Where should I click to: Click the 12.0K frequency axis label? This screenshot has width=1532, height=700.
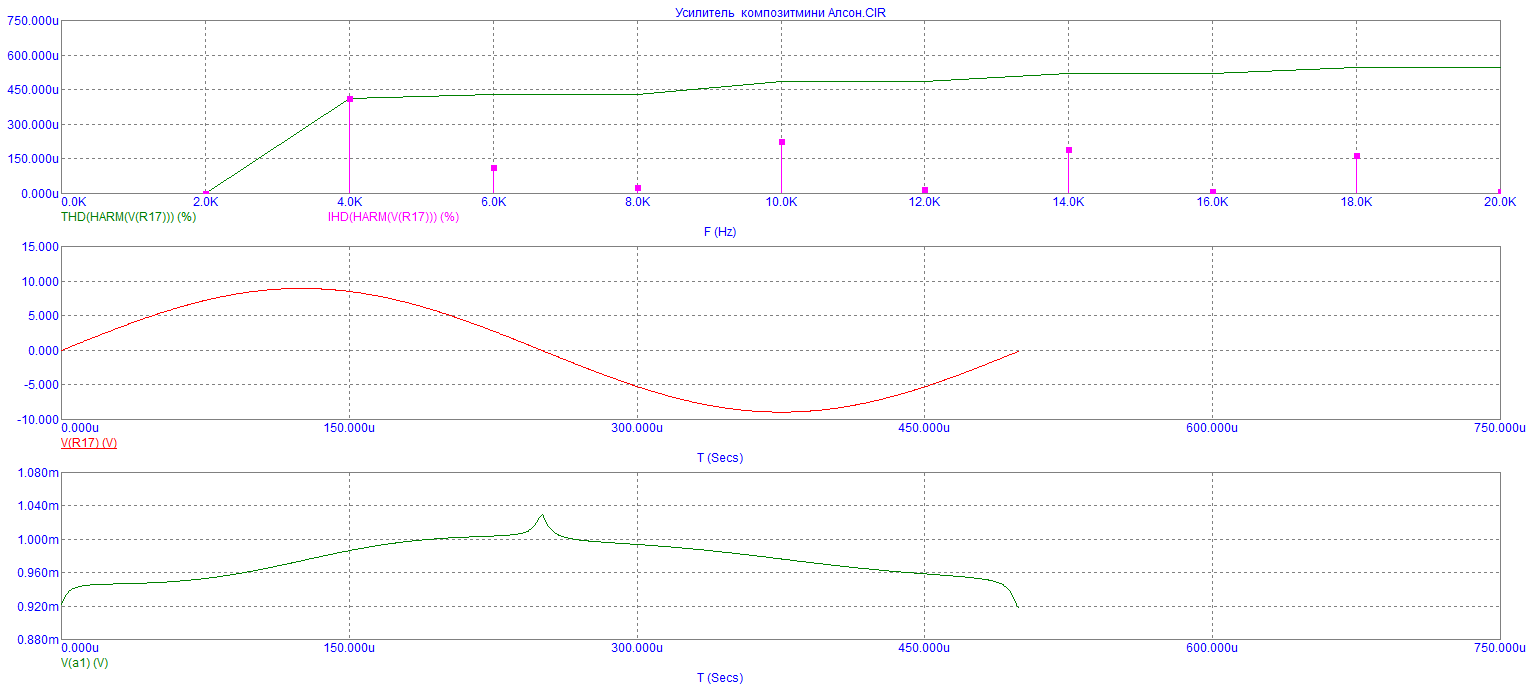tap(925, 201)
